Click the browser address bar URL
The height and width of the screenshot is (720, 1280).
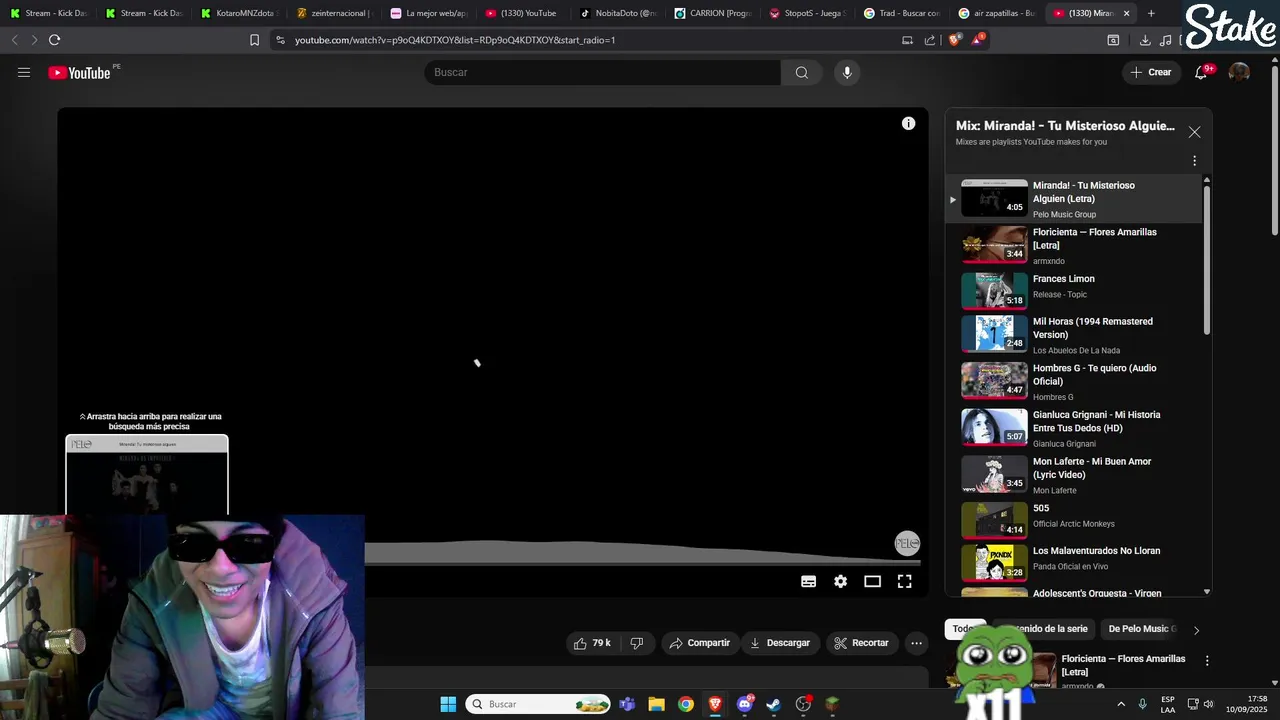[455, 40]
